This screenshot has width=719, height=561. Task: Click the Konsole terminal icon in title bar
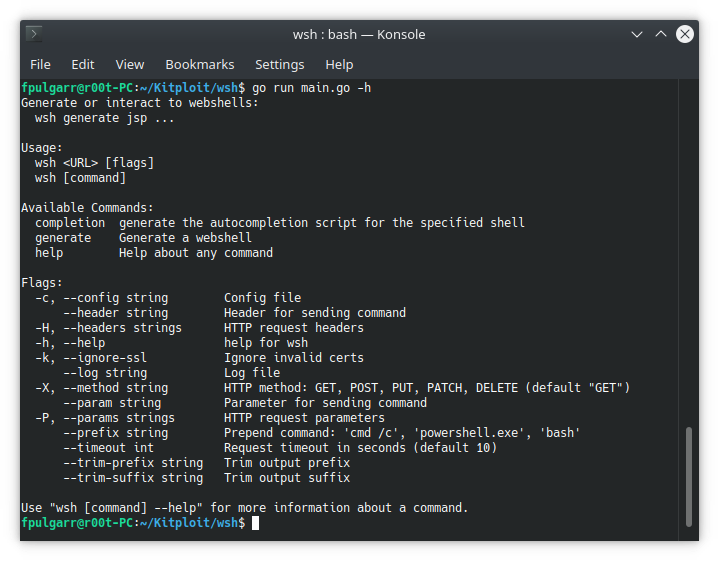coord(34,34)
